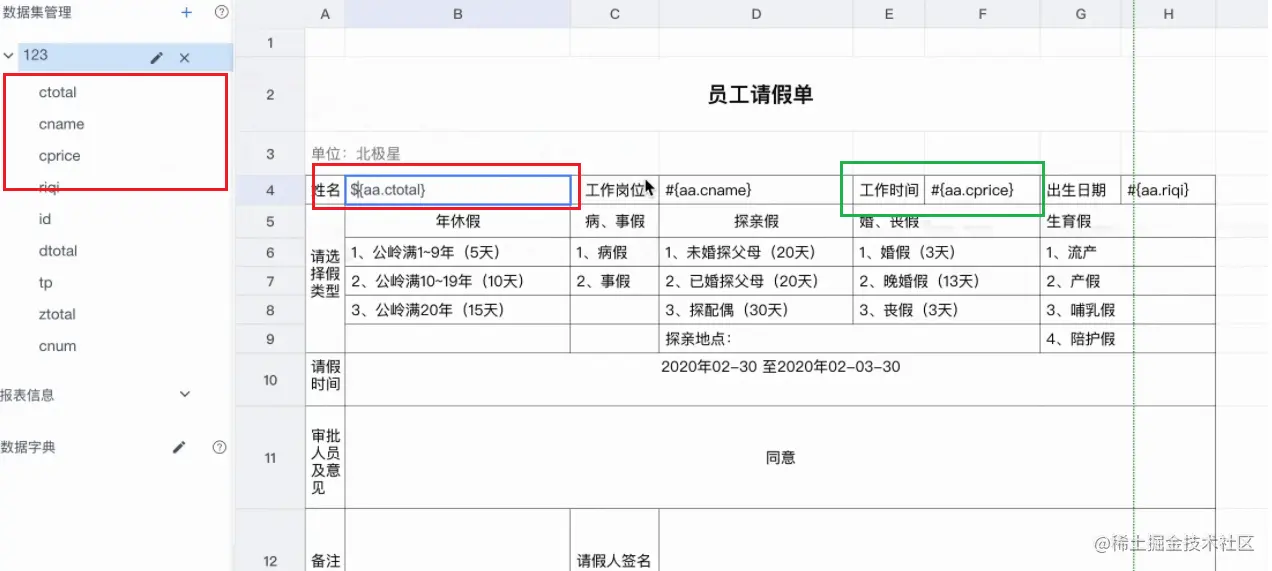The width and height of the screenshot is (1272, 571).
Task: Select row 11 header
Action: [x=270, y=458]
